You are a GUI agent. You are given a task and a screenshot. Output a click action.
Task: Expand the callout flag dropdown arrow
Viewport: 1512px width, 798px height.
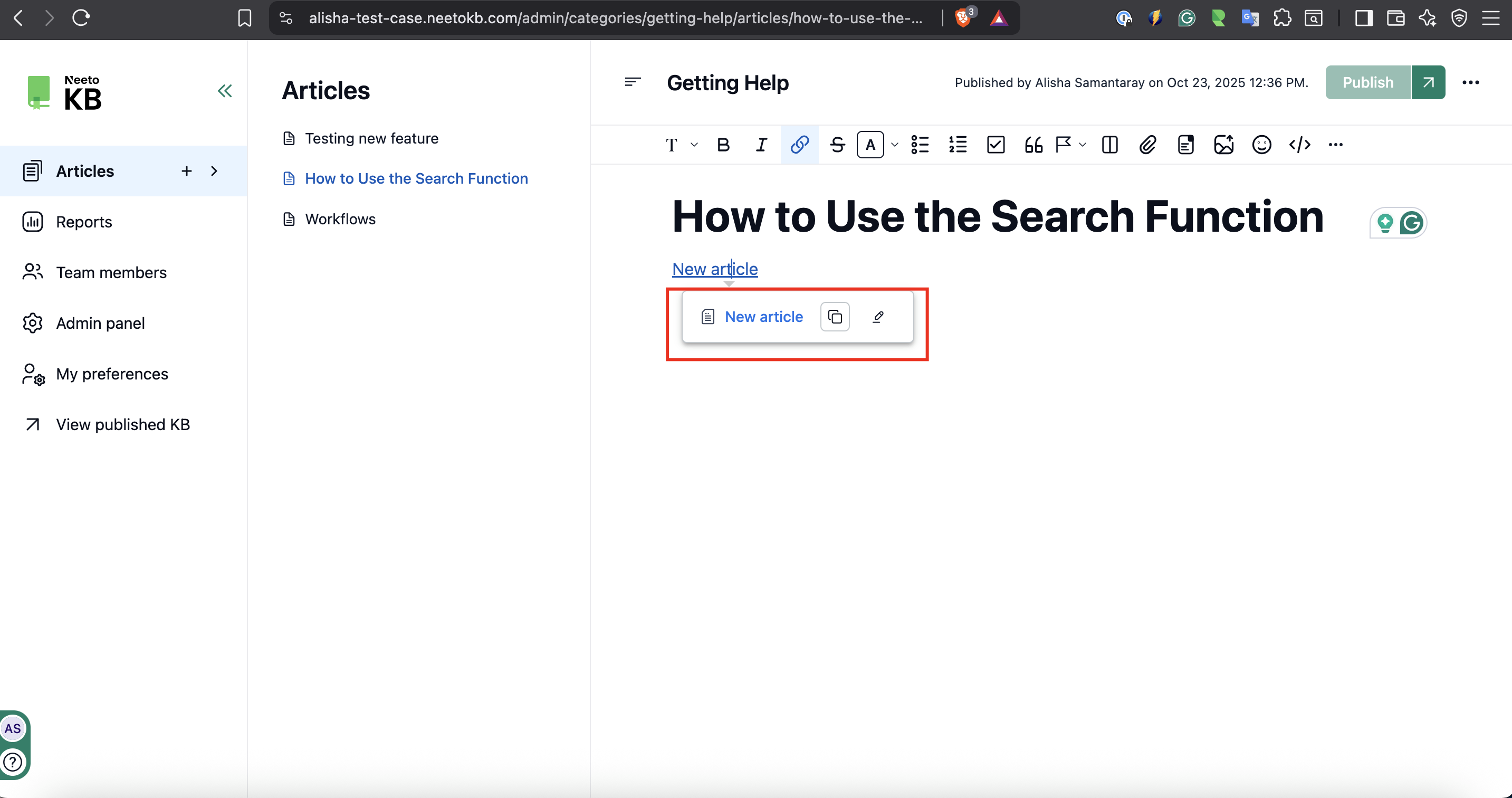coord(1083,145)
